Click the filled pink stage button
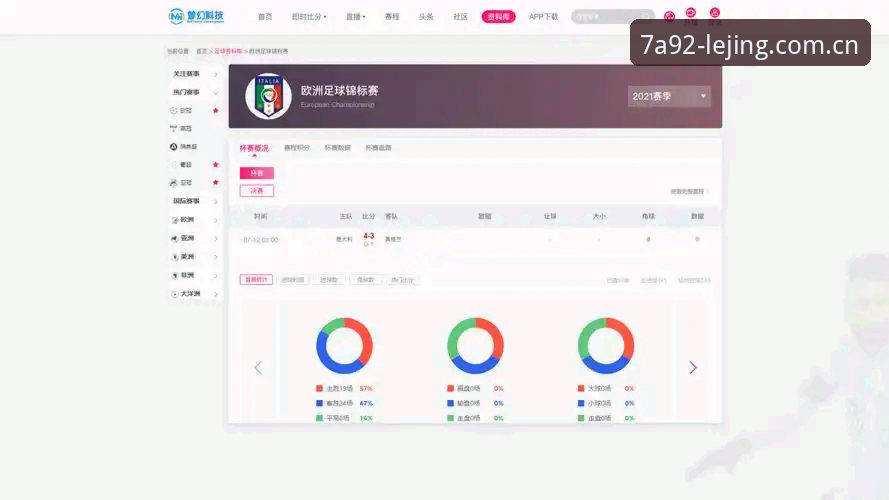Screen dimensions: 889x500 coord(257,173)
